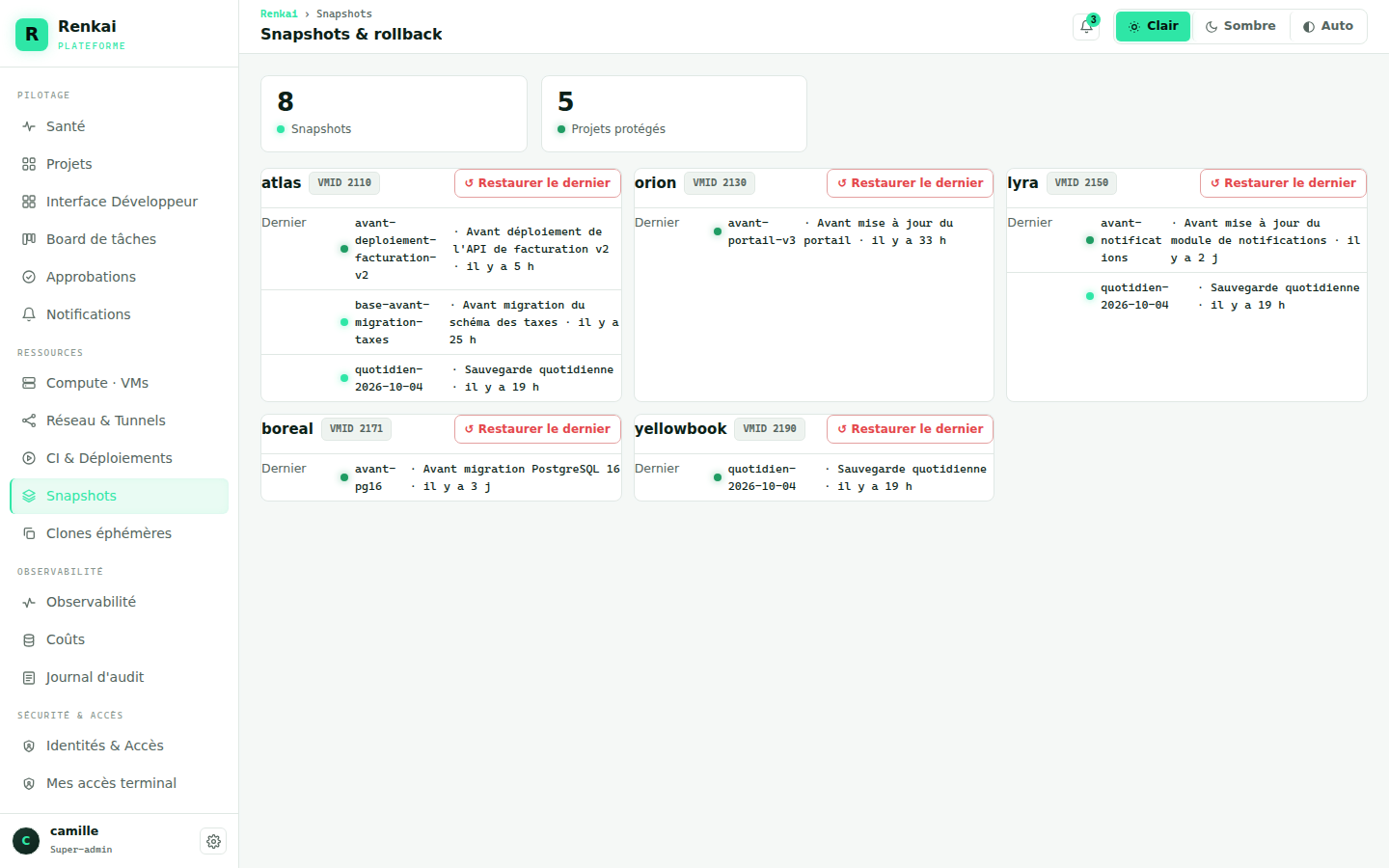The height and width of the screenshot is (868, 1389).
Task: Restore latest snapshot for atlas
Action: pos(537,183)
